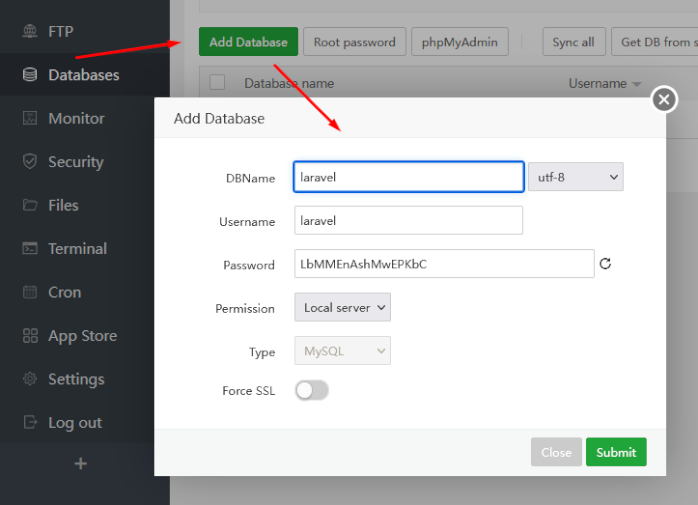Screen dimensions: 698x505
Task: Enable the Force SSL switch
Action: (x=311, y=391)
